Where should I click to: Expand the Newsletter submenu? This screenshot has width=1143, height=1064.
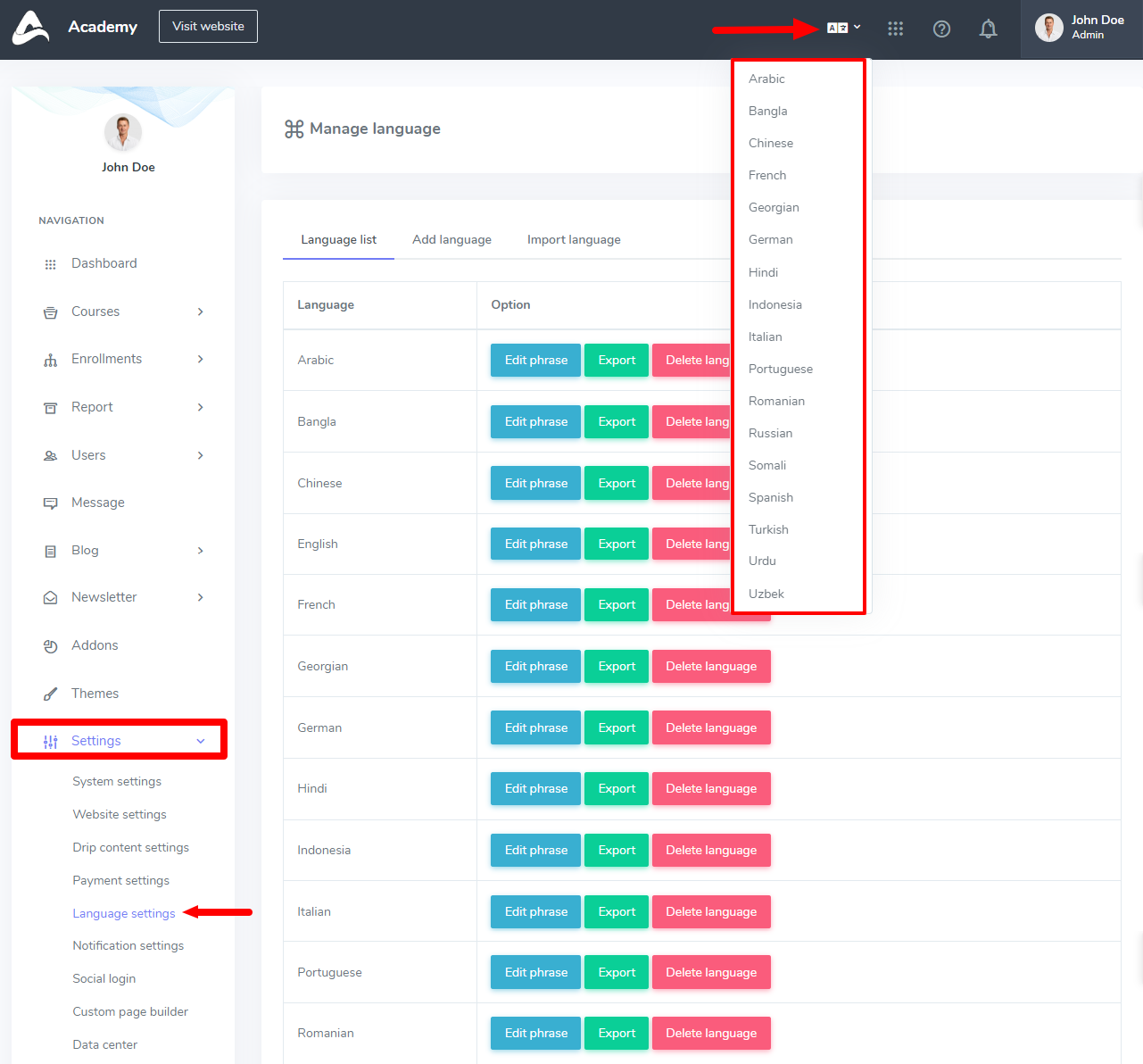200,597
